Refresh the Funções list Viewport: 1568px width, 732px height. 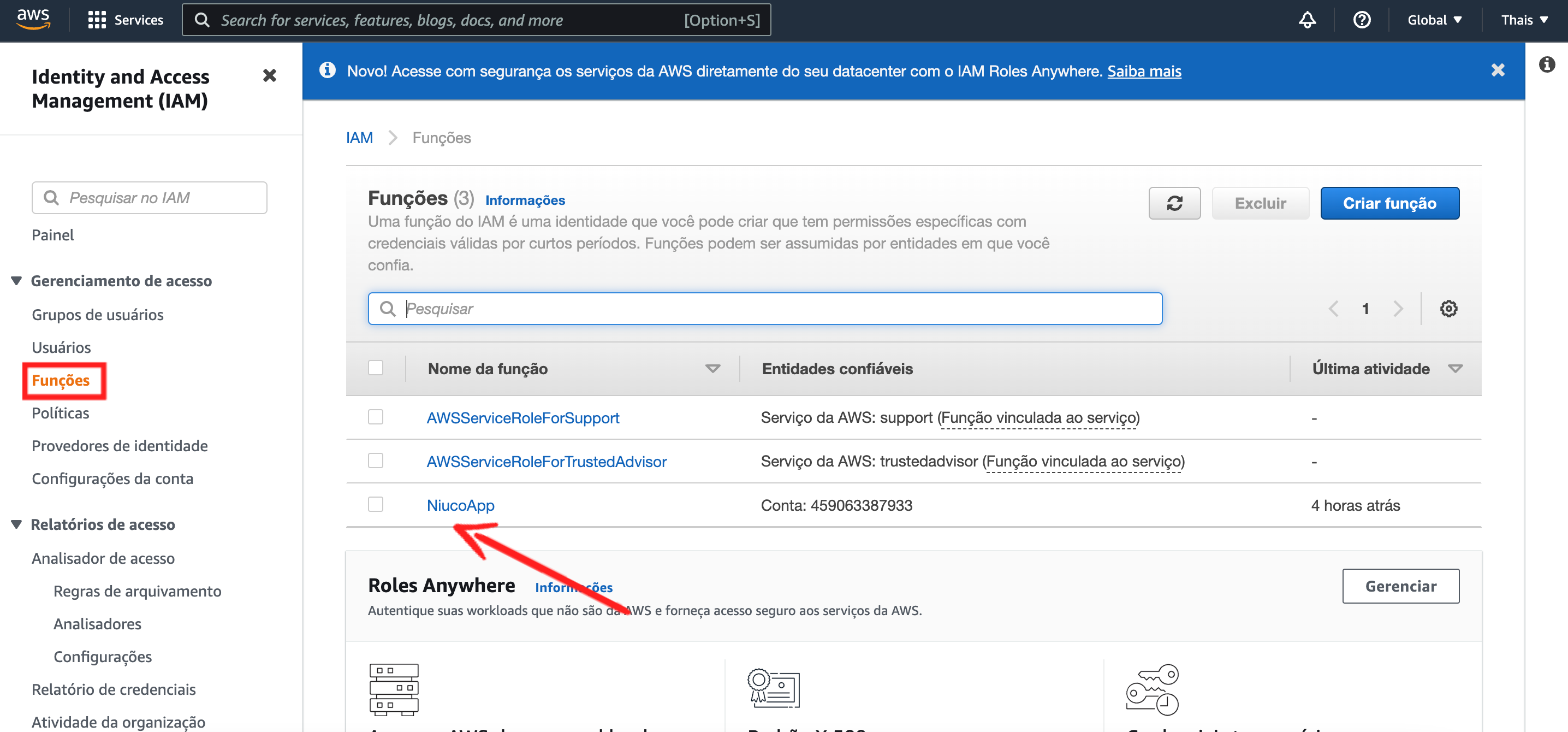(1174, 203)
